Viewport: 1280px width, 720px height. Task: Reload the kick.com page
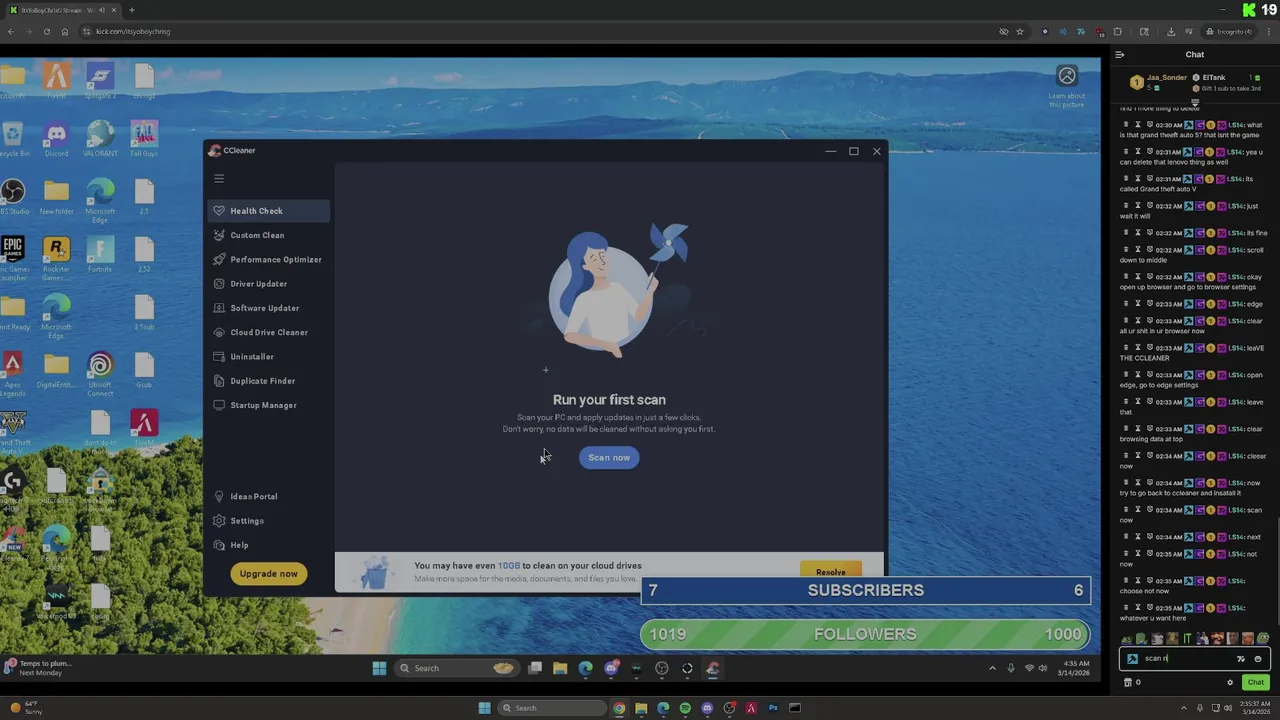46,31
